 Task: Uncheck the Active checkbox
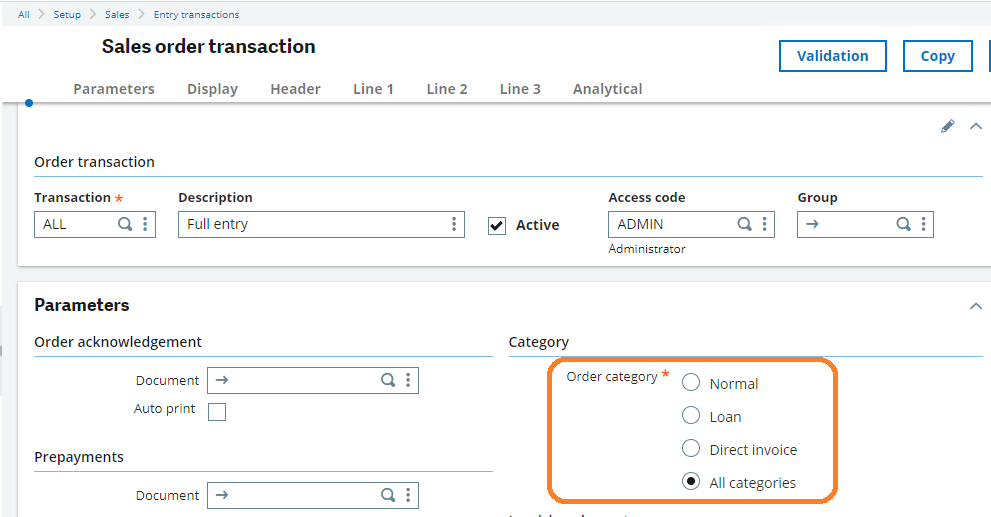click(x=497, y=225)
